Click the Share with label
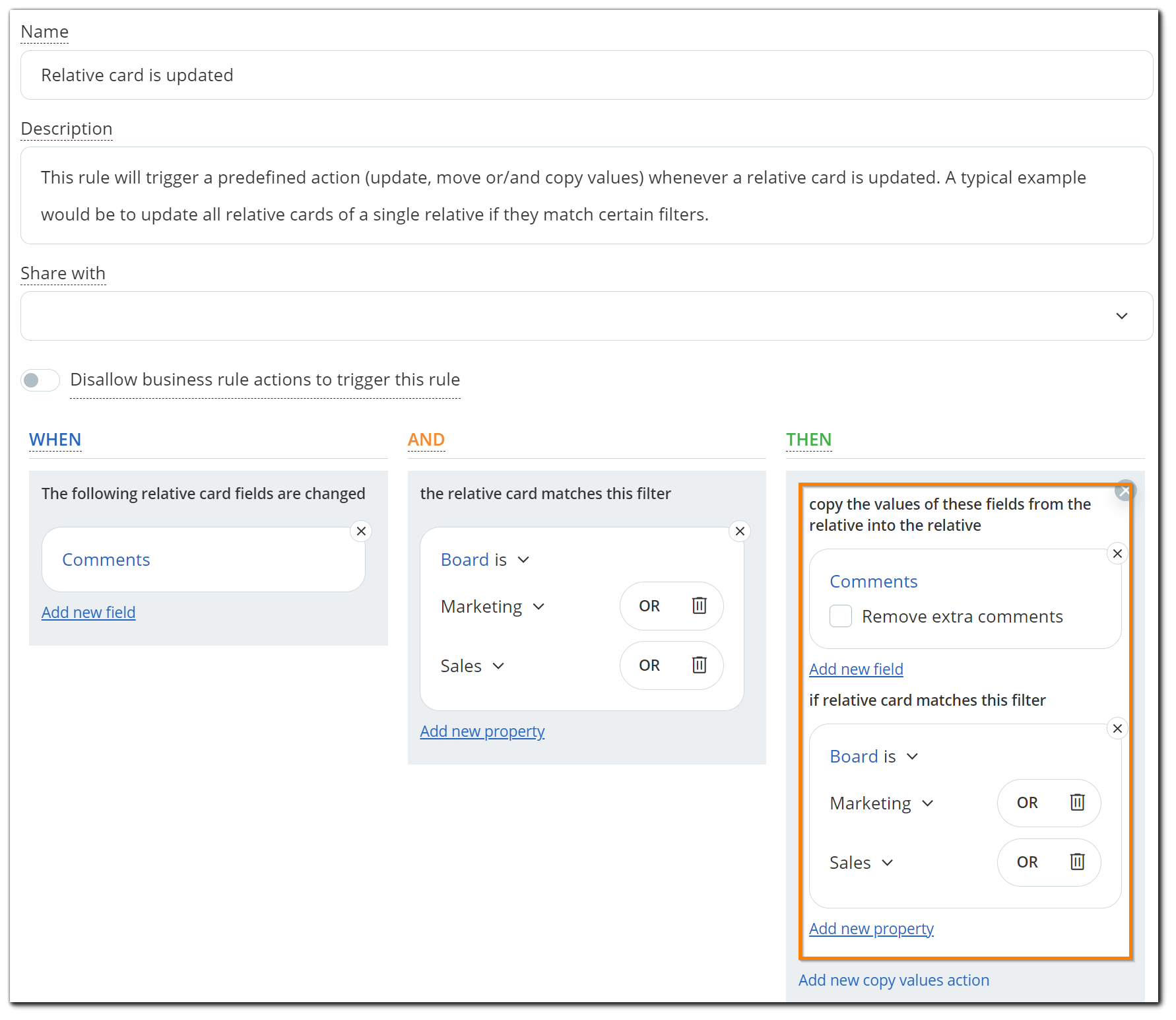Screen dimensions: 1176x1020 (x=63, y=273)
